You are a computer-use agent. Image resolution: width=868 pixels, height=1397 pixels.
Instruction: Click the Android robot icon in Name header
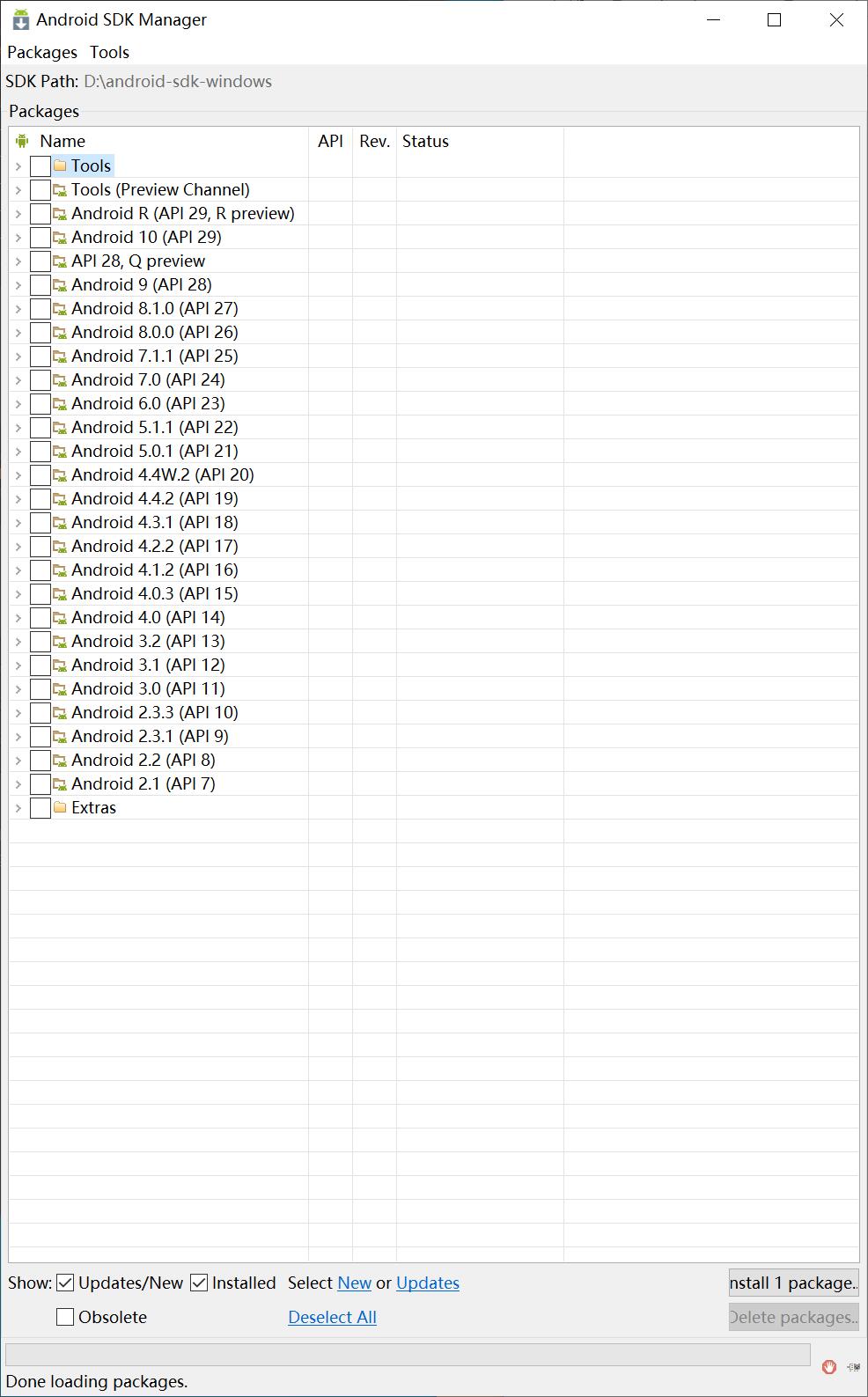[x=22, y=141]
